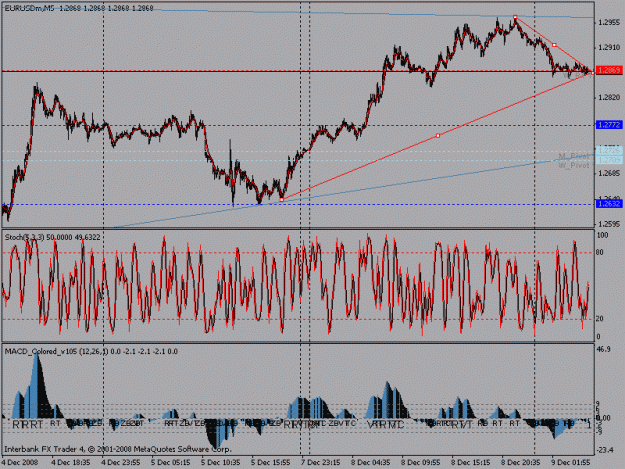Click the M_Pivot label on the chart

click(x=574, y=156)
